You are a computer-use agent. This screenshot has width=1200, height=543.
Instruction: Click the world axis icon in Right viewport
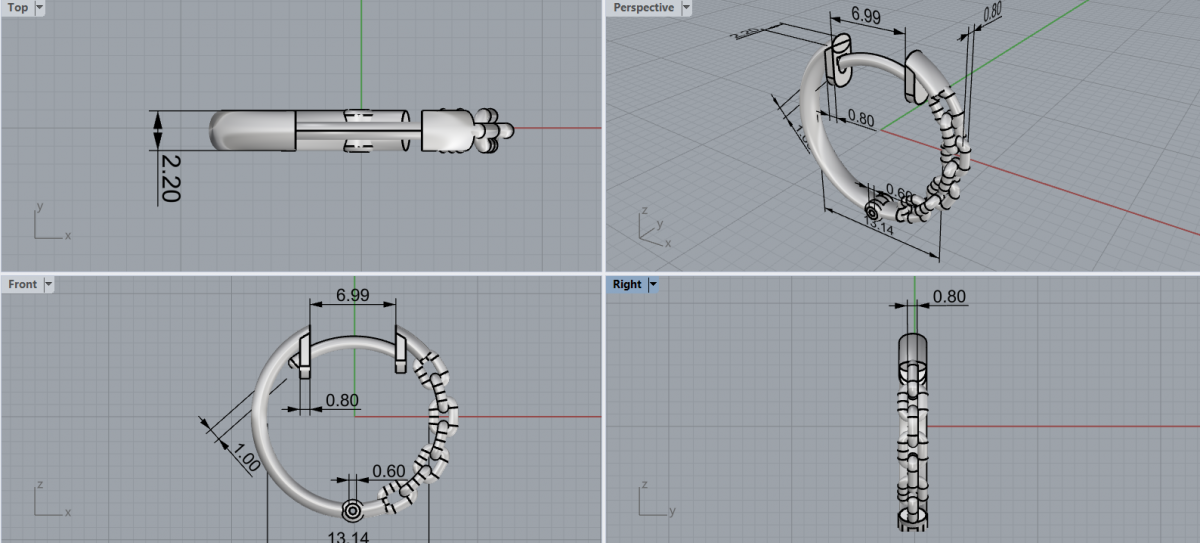click(x=652, y=501)
